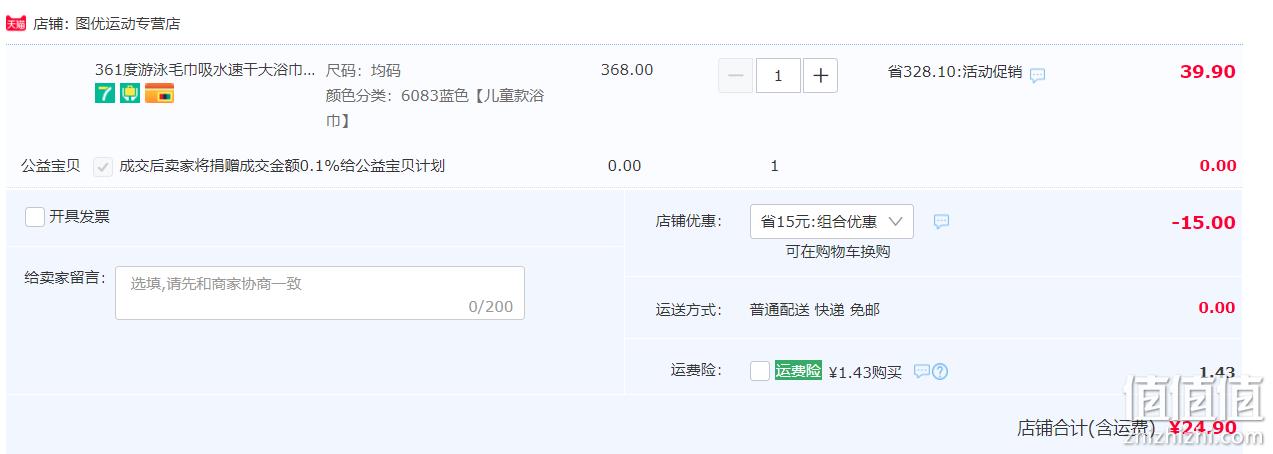The width and height of the screenshot is (1273, 454).
Task: Click the info bubble next to 店铺优惠 dropdown
Action: [x=941, y=222]
